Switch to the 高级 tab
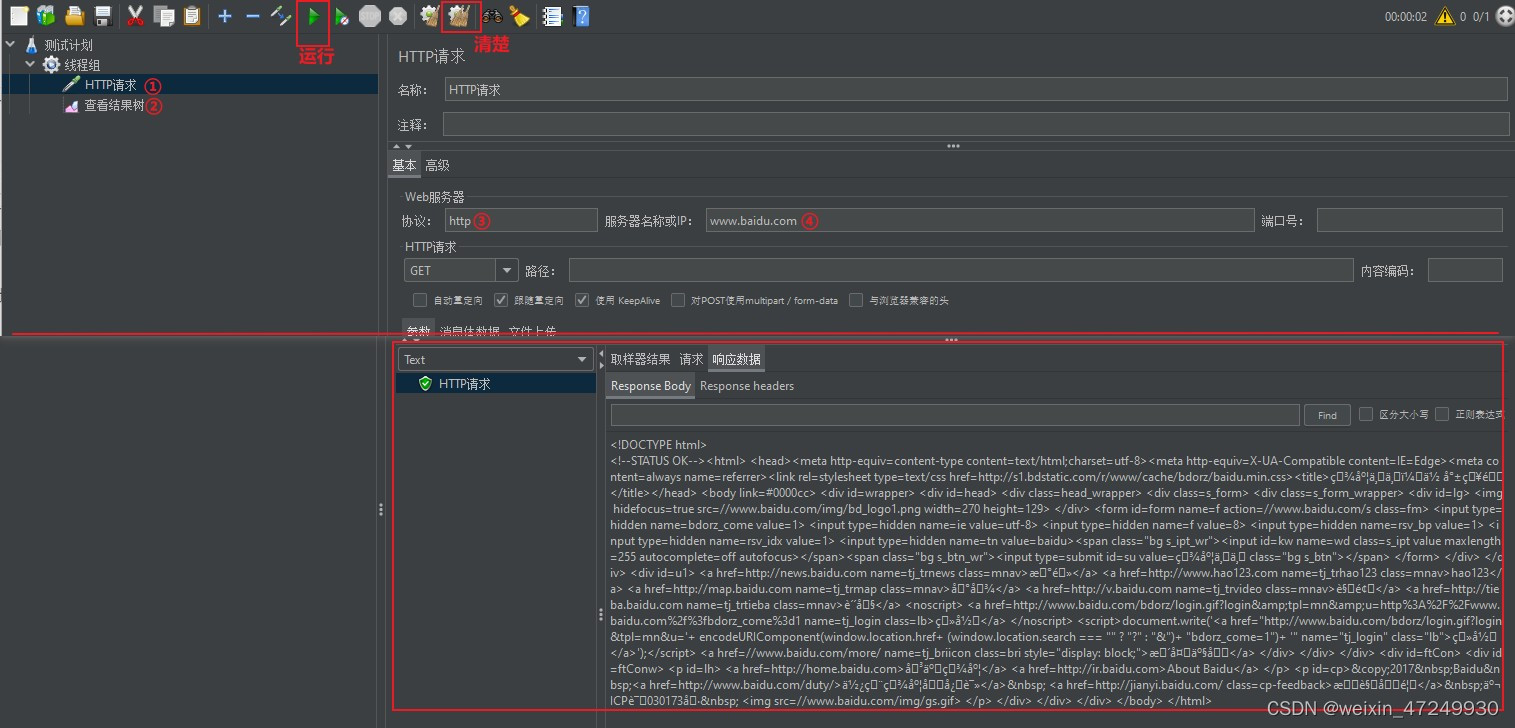 click(x=437, y=166)
